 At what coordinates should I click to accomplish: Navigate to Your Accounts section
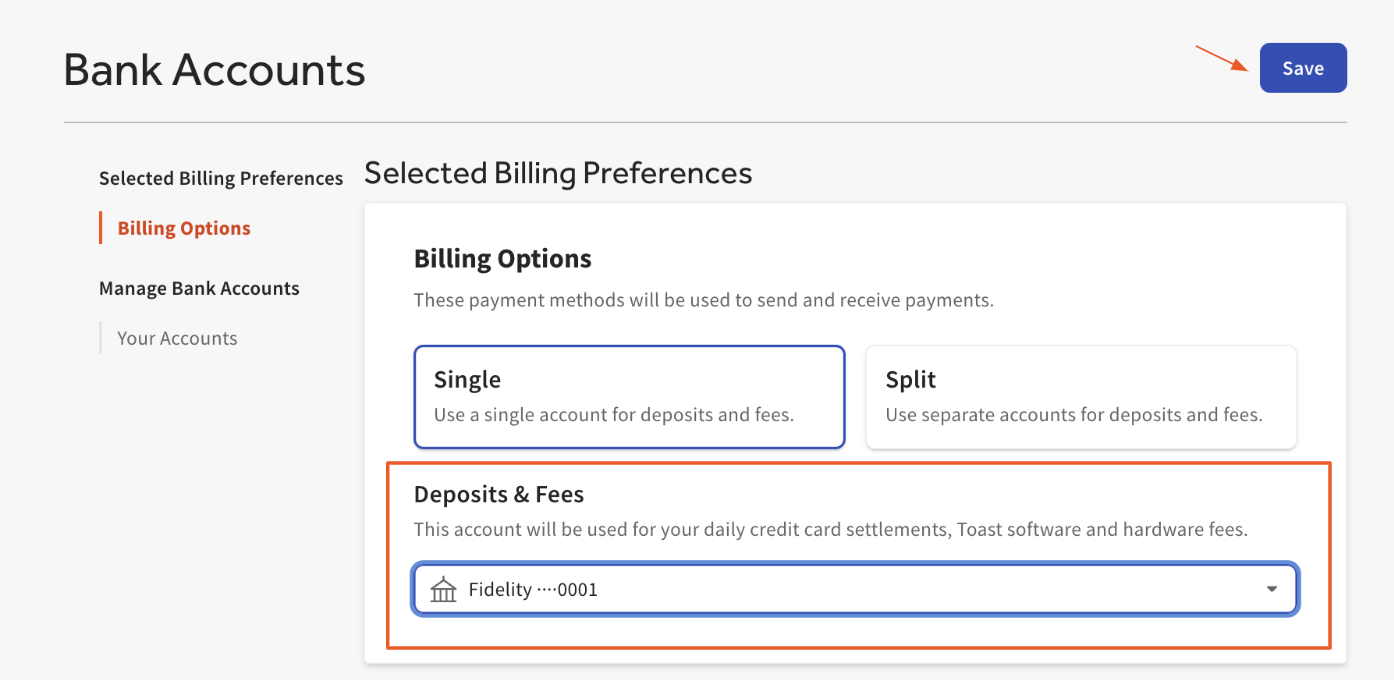[177, 338]
